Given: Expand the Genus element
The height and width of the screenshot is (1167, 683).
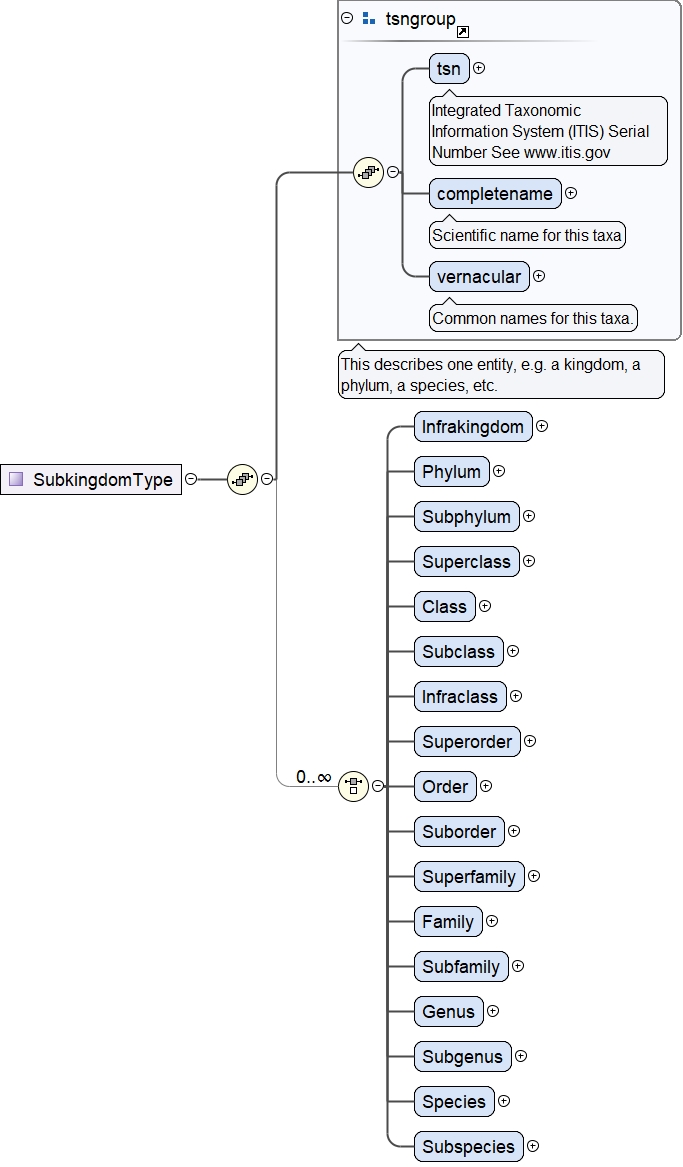Looking at the screenshot, I should tap(493, 1011).
